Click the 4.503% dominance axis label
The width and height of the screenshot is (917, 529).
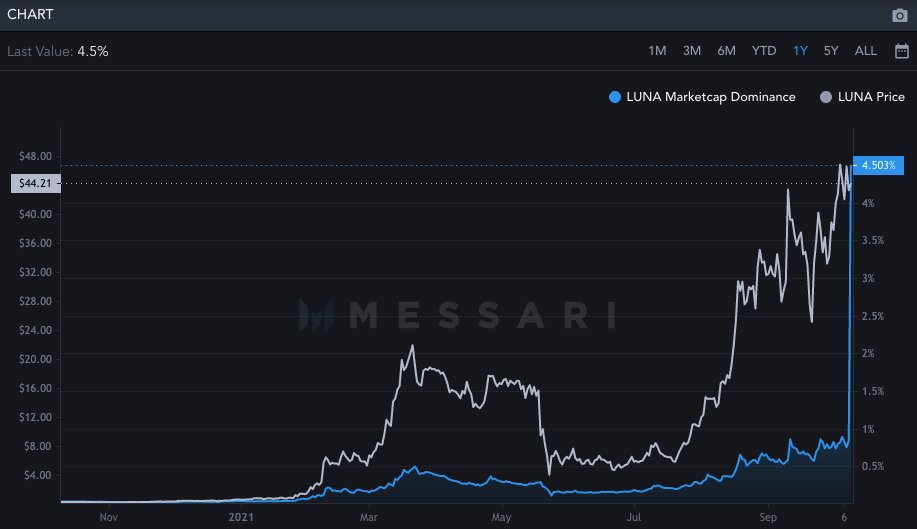click(878, 165)
